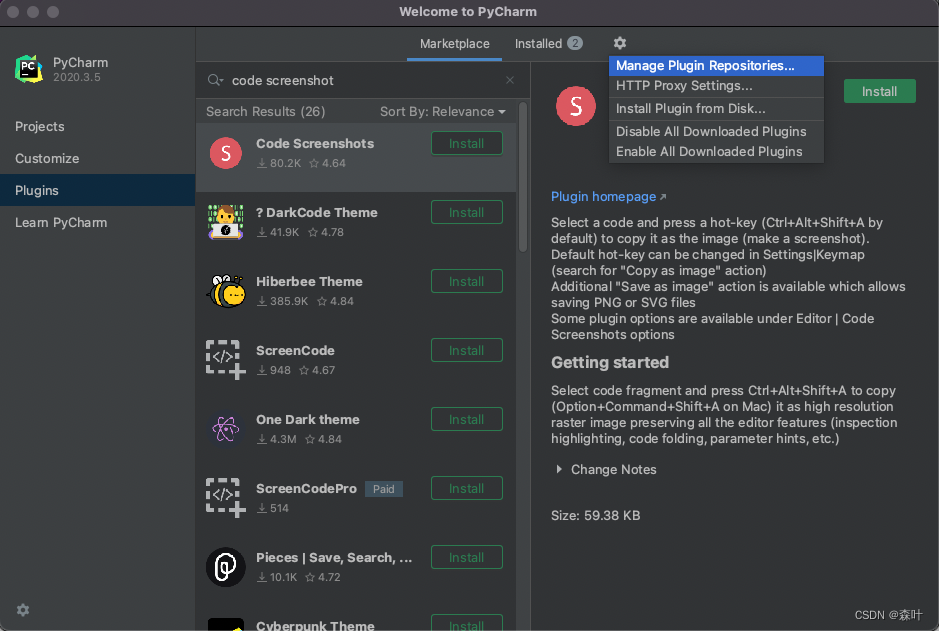Open the bottom-left settings gear
The width and height of the screenshot is (939, 631).
click(x=23, y=609)
